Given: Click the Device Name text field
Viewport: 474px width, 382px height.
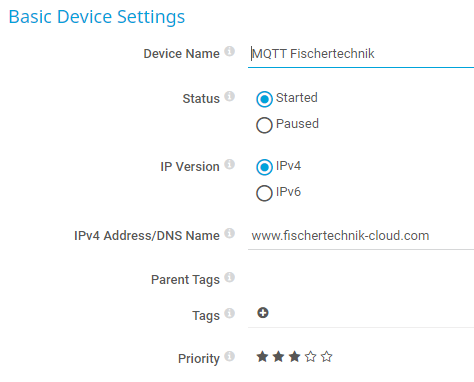Looking at the screenshot, I should coord(361,54).
